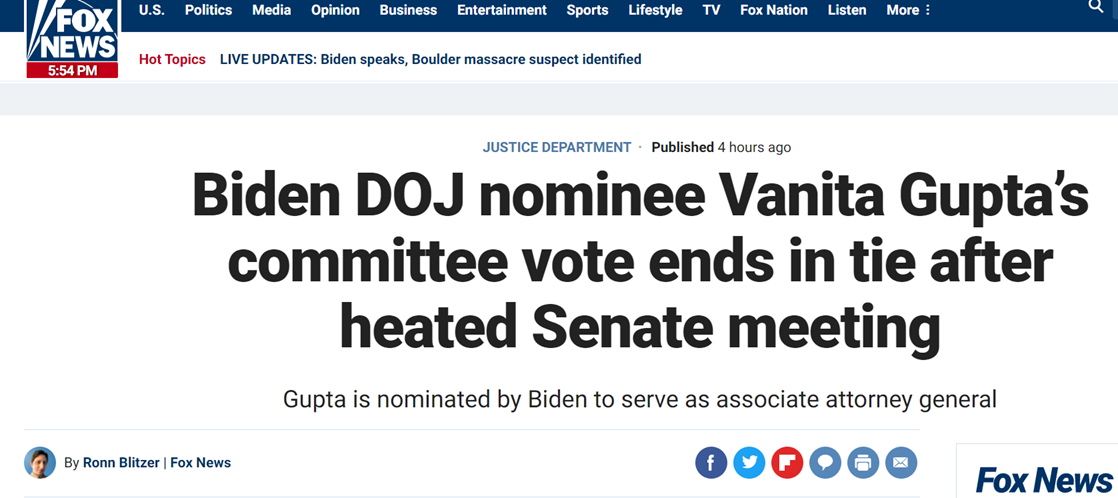The width and height of the screenshot is (1118, 498).
Task: Share article via email icon
Action: tap(901, 463)
